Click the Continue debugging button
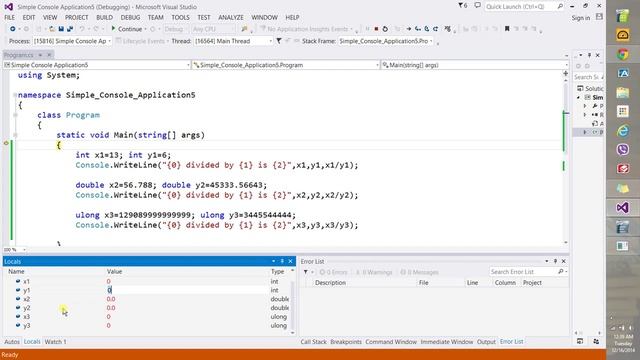 click(127, 29)
